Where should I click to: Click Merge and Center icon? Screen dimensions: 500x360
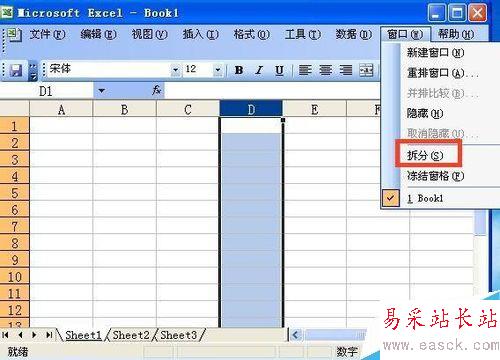pos(366,70)
